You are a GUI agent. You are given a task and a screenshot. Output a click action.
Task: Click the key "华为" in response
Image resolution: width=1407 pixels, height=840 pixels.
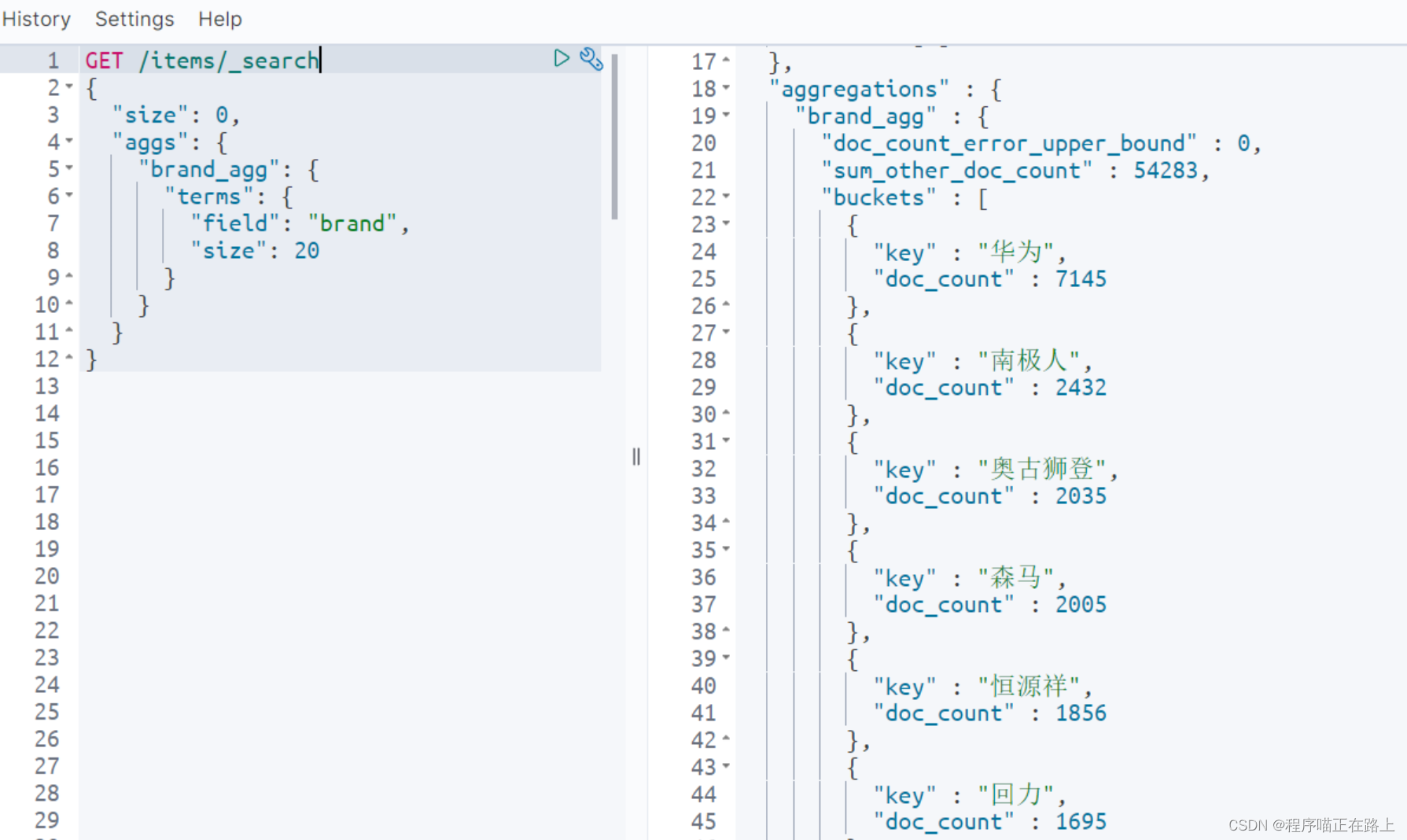tap(1016, 252)
